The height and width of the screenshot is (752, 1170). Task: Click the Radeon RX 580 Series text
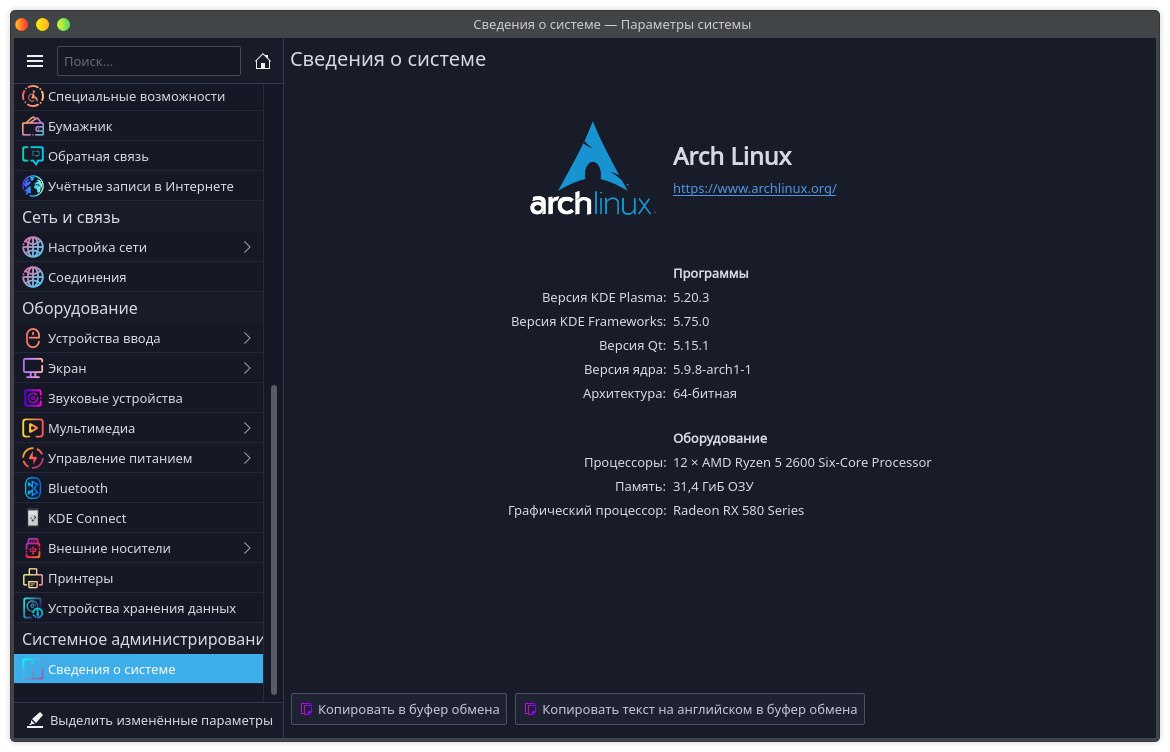click(739, 510)
